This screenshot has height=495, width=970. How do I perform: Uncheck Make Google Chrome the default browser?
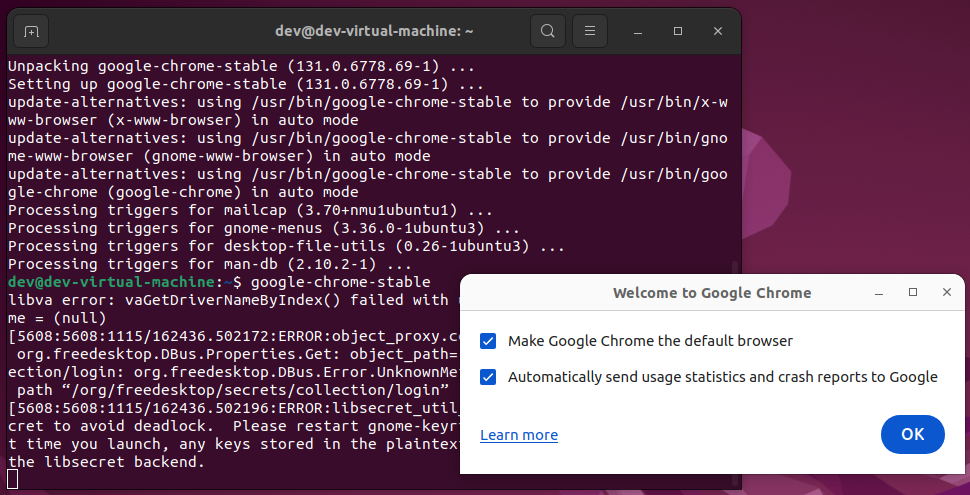[488, 341]
